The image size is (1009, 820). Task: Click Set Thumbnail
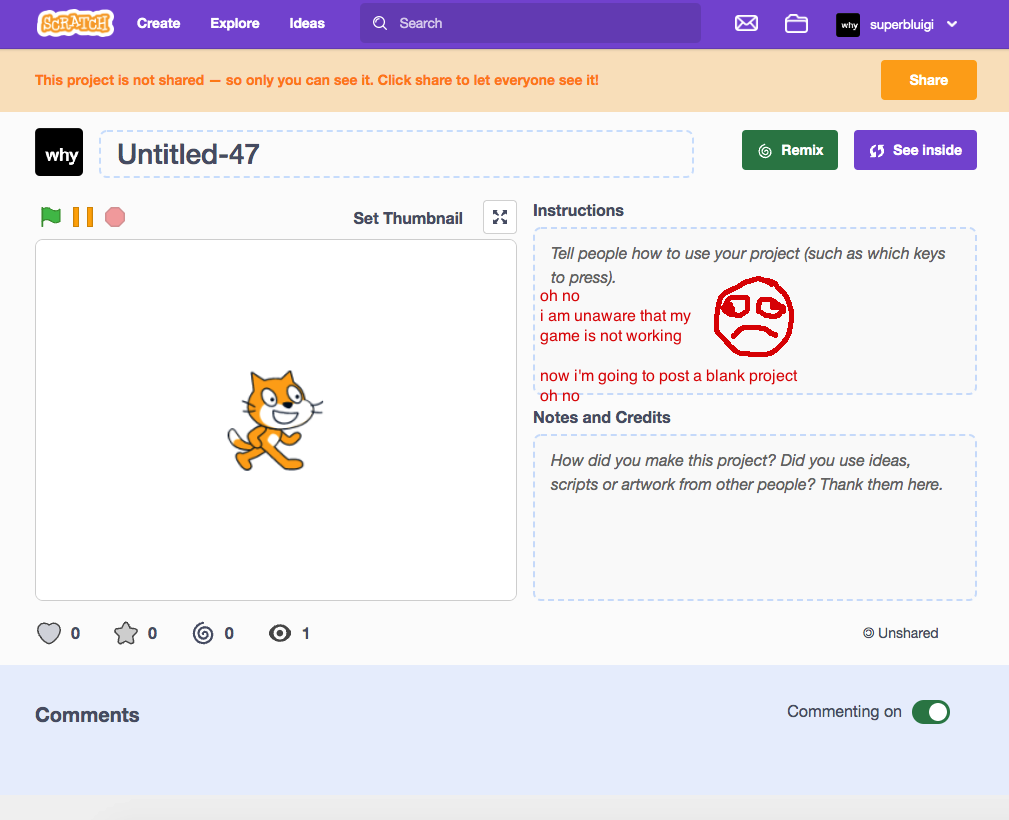point(408,218)
